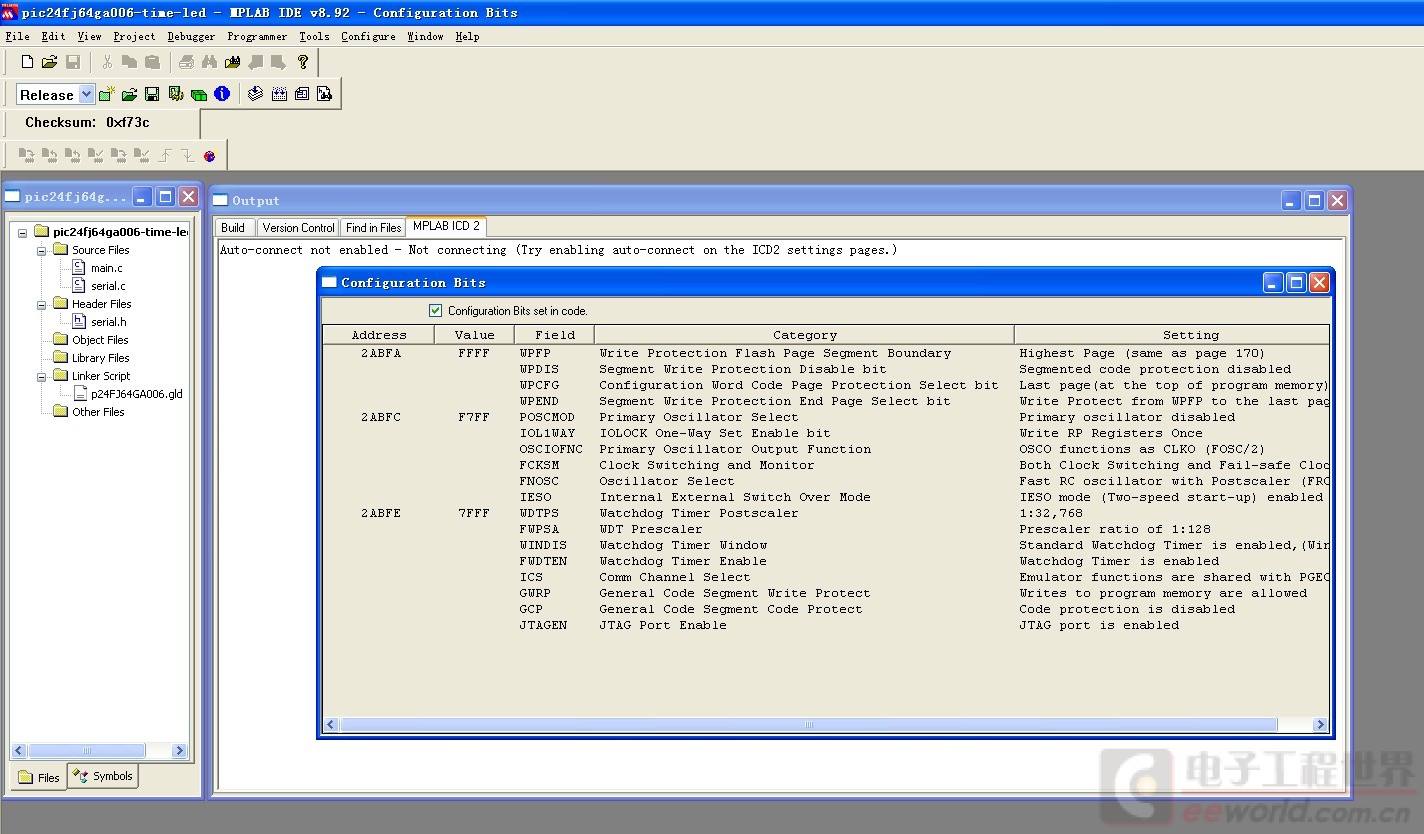Image resolution: width=1424 pixels, height=834 pixels.
Task: Open the Window menu
Action: 425,36
